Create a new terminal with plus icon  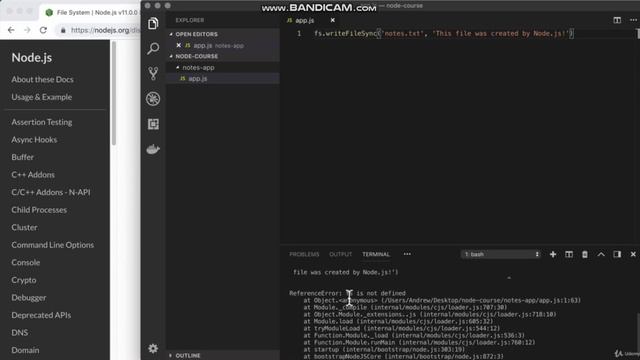point(553,254)
